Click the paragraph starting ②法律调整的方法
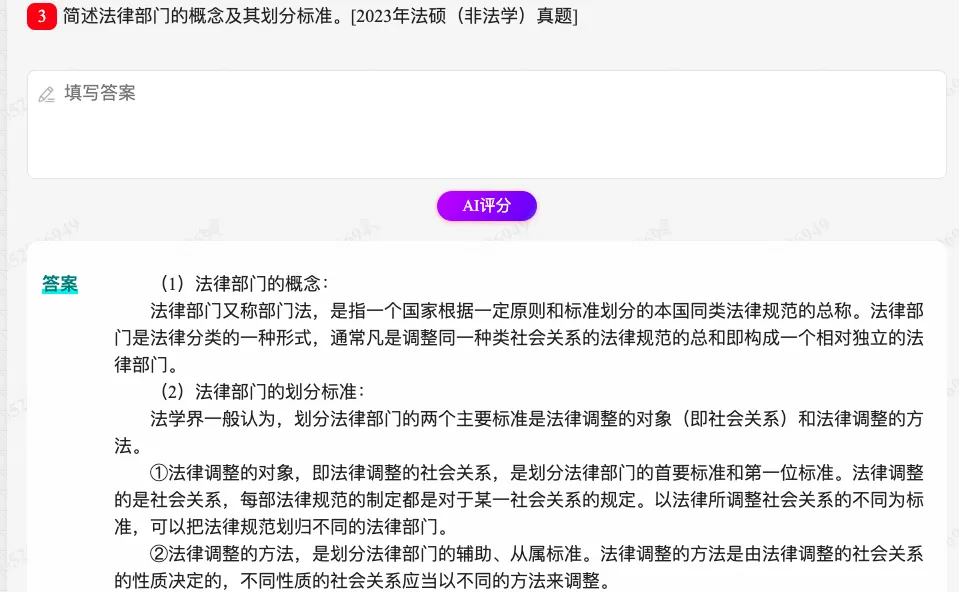The image size is (959, 592). (x=519, y=567)
